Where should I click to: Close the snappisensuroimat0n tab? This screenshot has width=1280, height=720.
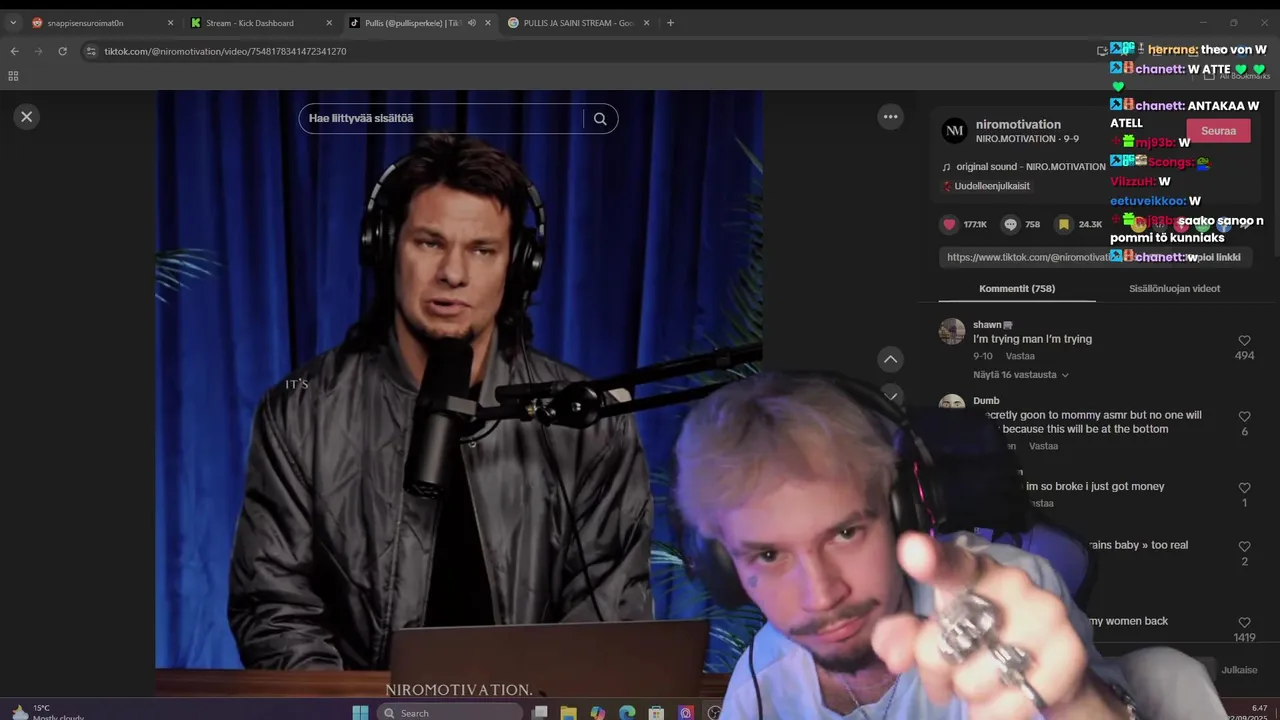[x=170, y=23]
